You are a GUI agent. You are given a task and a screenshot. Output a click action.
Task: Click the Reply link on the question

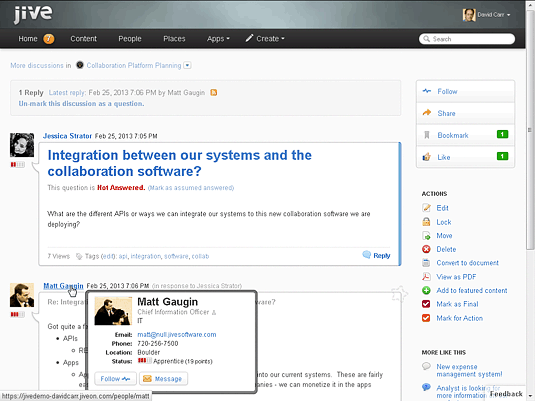[381, 256]
